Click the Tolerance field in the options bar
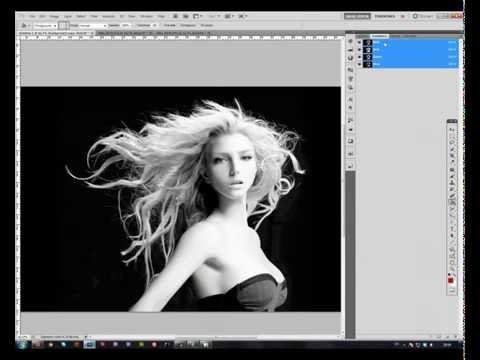Viewport: 480px width, 360px height. (x=154, y=25)
